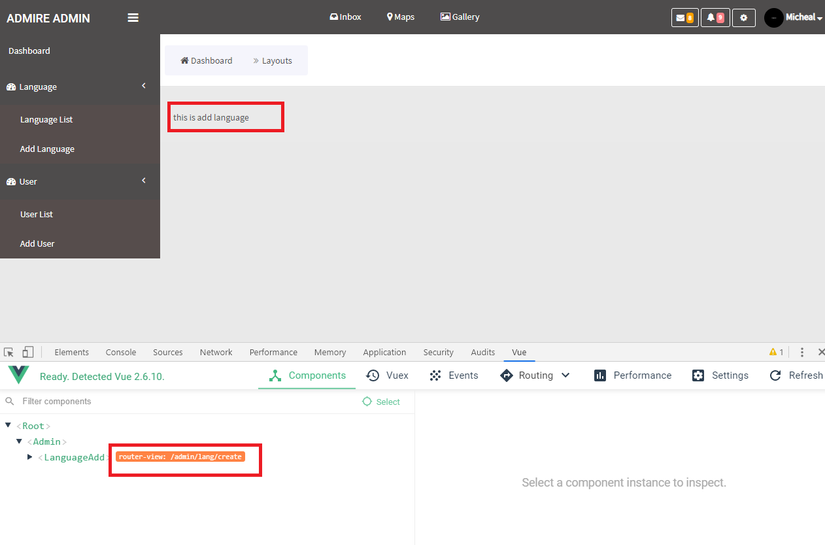825x545 pixels.
Task: Toggle the device toolbar icon in DevTools
Action: [x=28, y=352]
